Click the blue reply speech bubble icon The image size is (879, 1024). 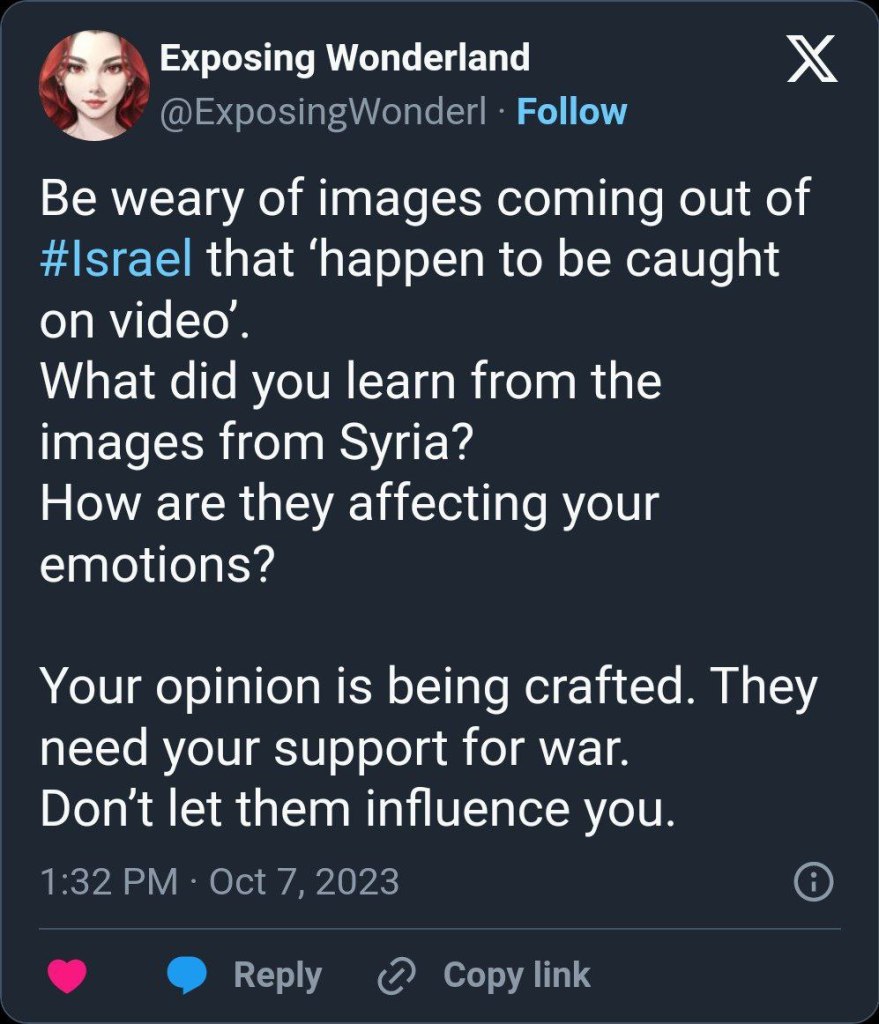click(185, 975)
